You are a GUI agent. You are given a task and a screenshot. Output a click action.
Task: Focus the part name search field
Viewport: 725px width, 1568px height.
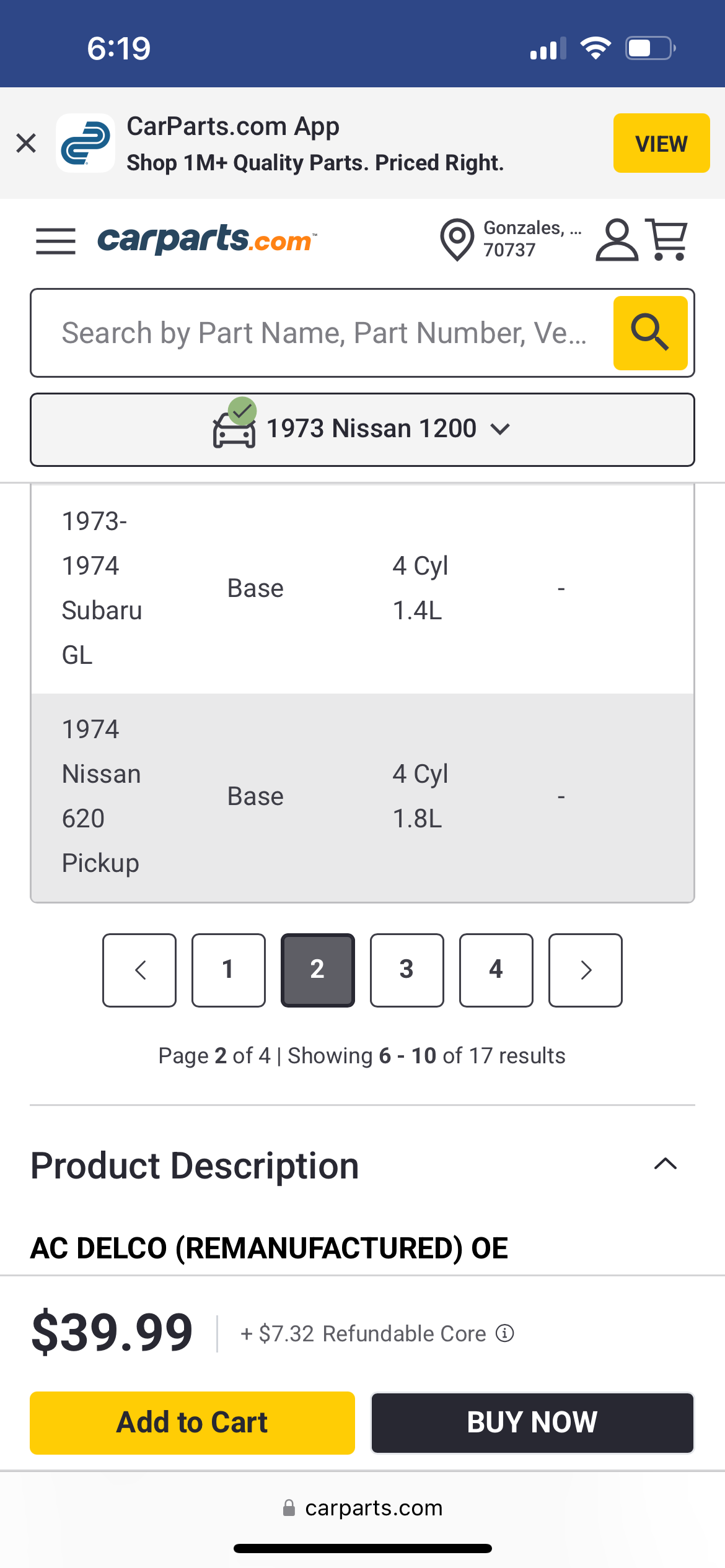pos(322,333)
